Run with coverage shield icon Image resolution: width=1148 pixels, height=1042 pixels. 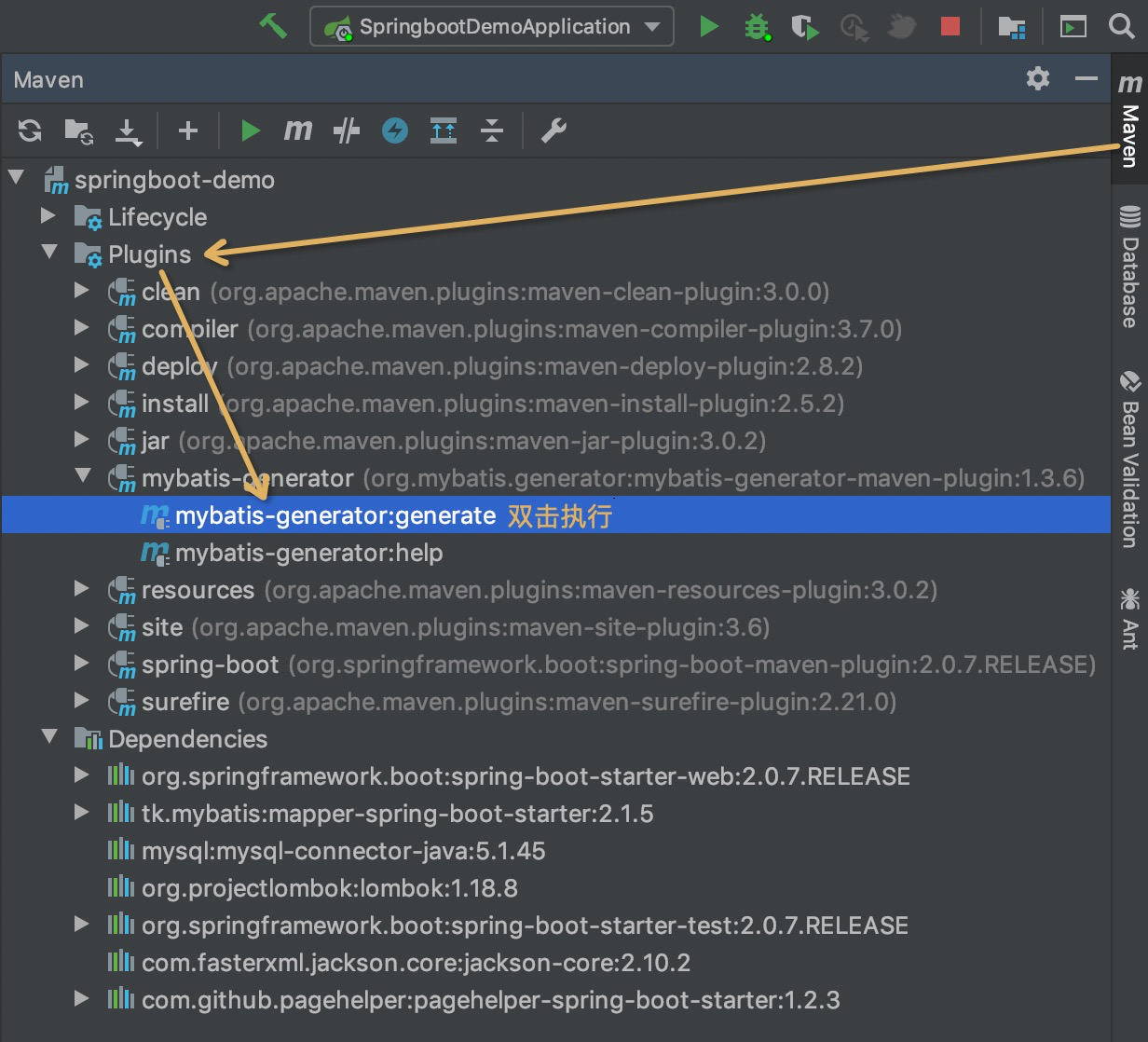pyautogui.click(x=805, y=27)
